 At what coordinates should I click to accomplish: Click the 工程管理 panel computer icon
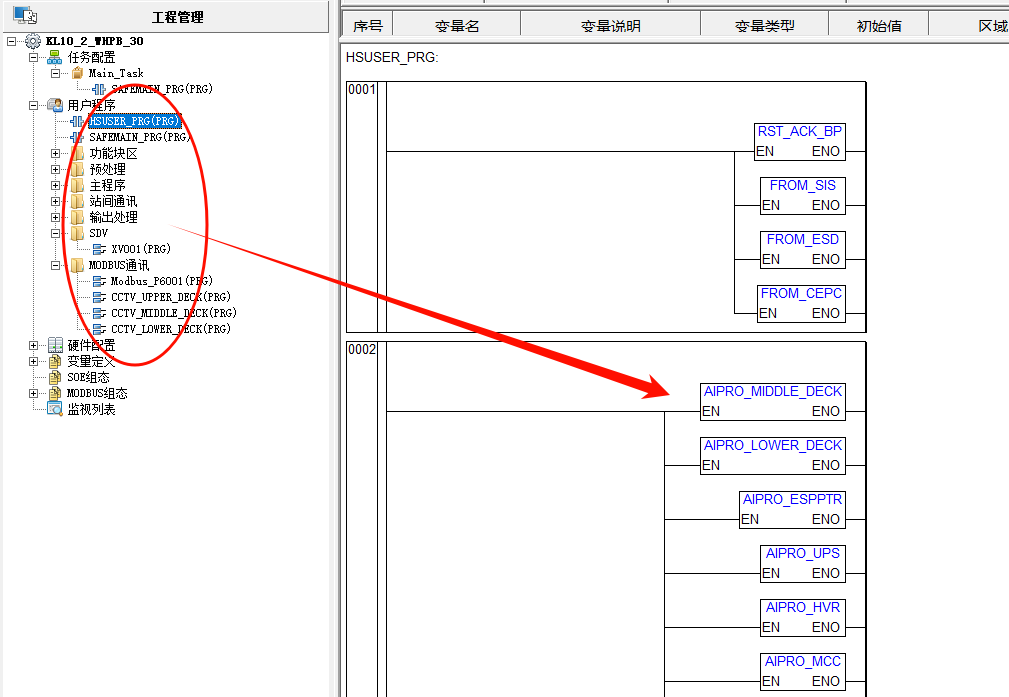(25, 15)
